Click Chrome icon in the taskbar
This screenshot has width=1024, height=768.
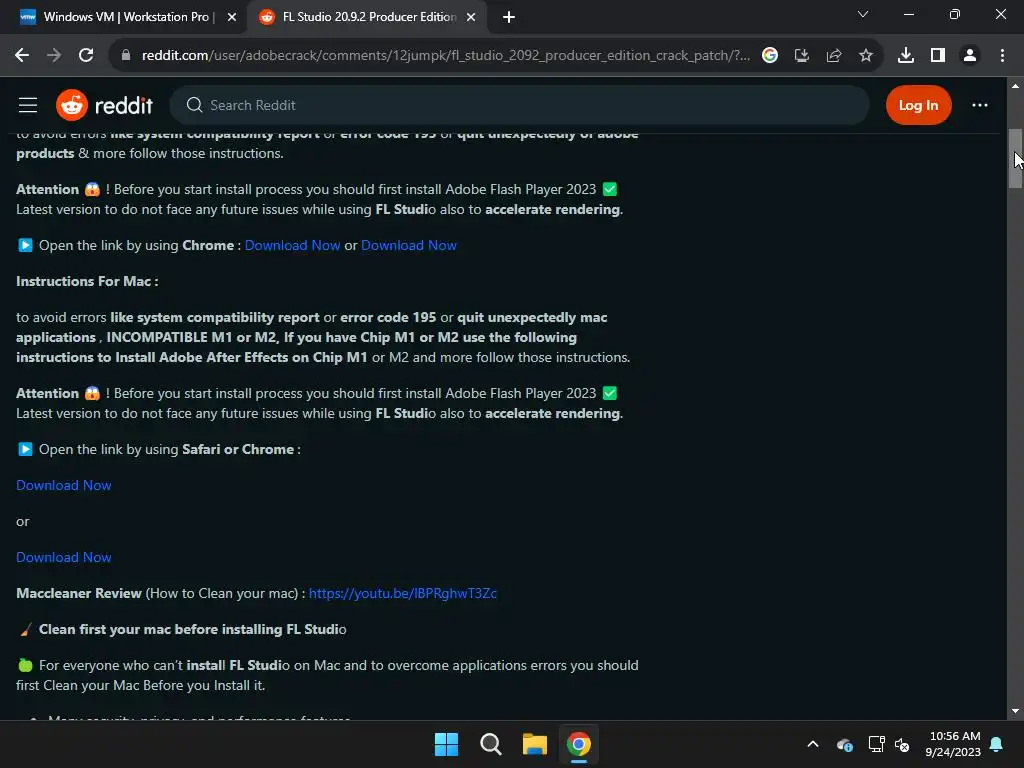[x=579, y=744]
